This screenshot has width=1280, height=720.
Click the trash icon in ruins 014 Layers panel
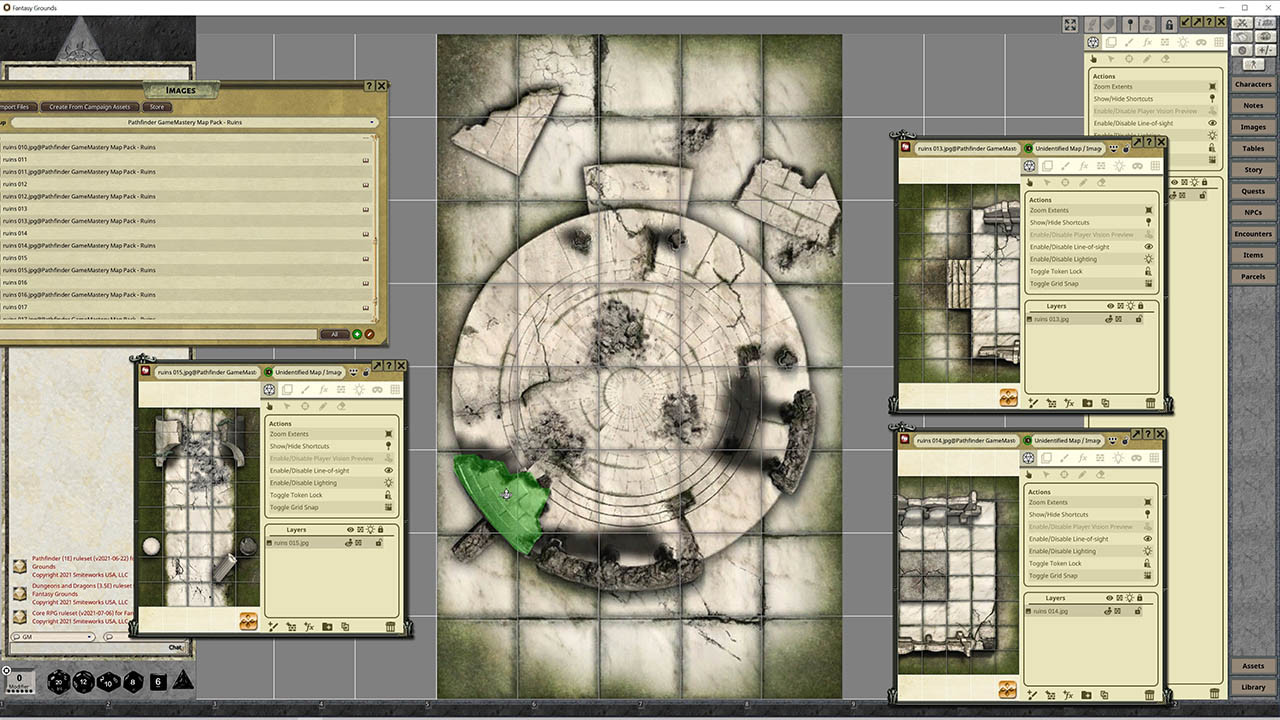pyautogui.click(x=1150, y=695)
